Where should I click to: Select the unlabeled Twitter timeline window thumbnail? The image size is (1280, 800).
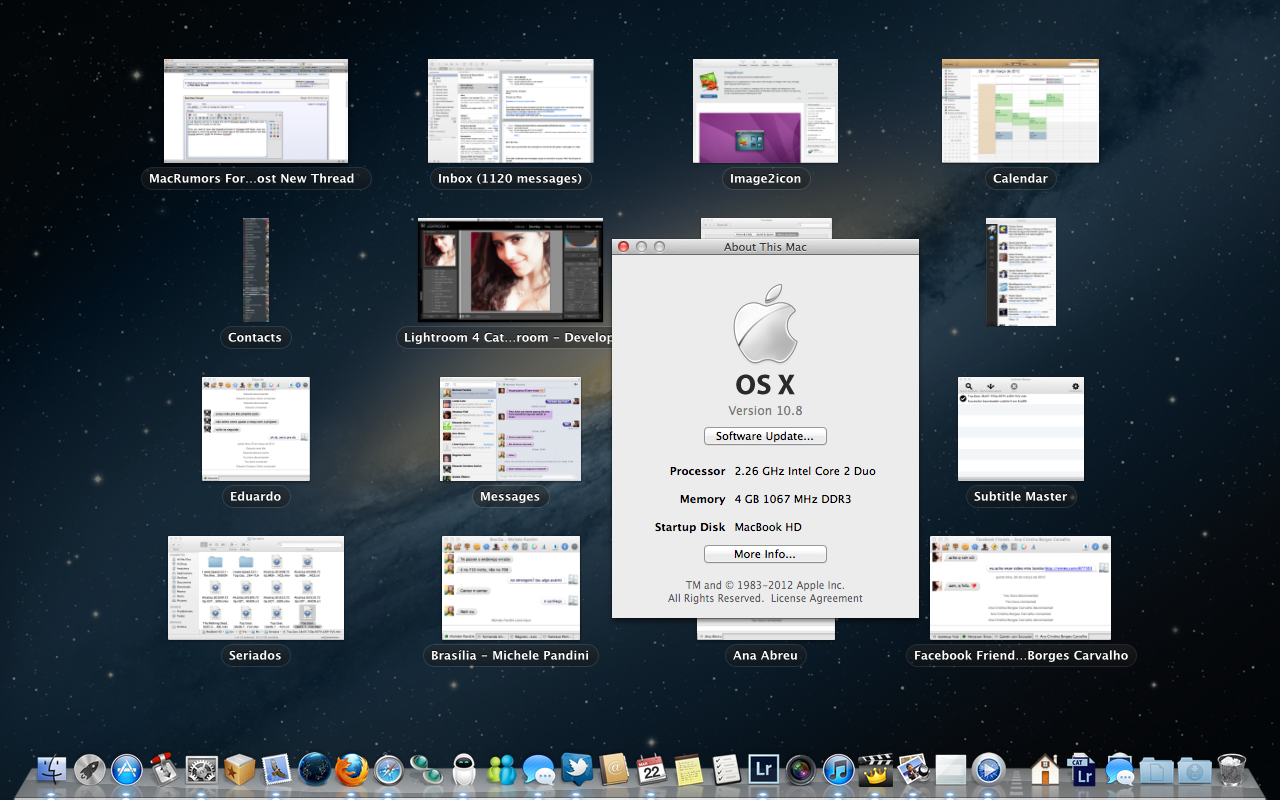click(1020, 271)
